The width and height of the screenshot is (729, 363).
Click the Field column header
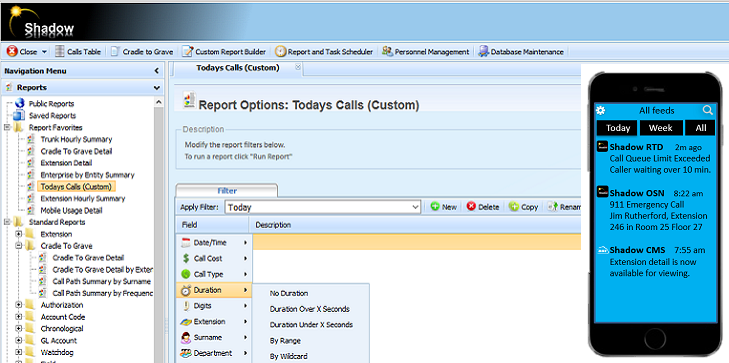[212, 225]
